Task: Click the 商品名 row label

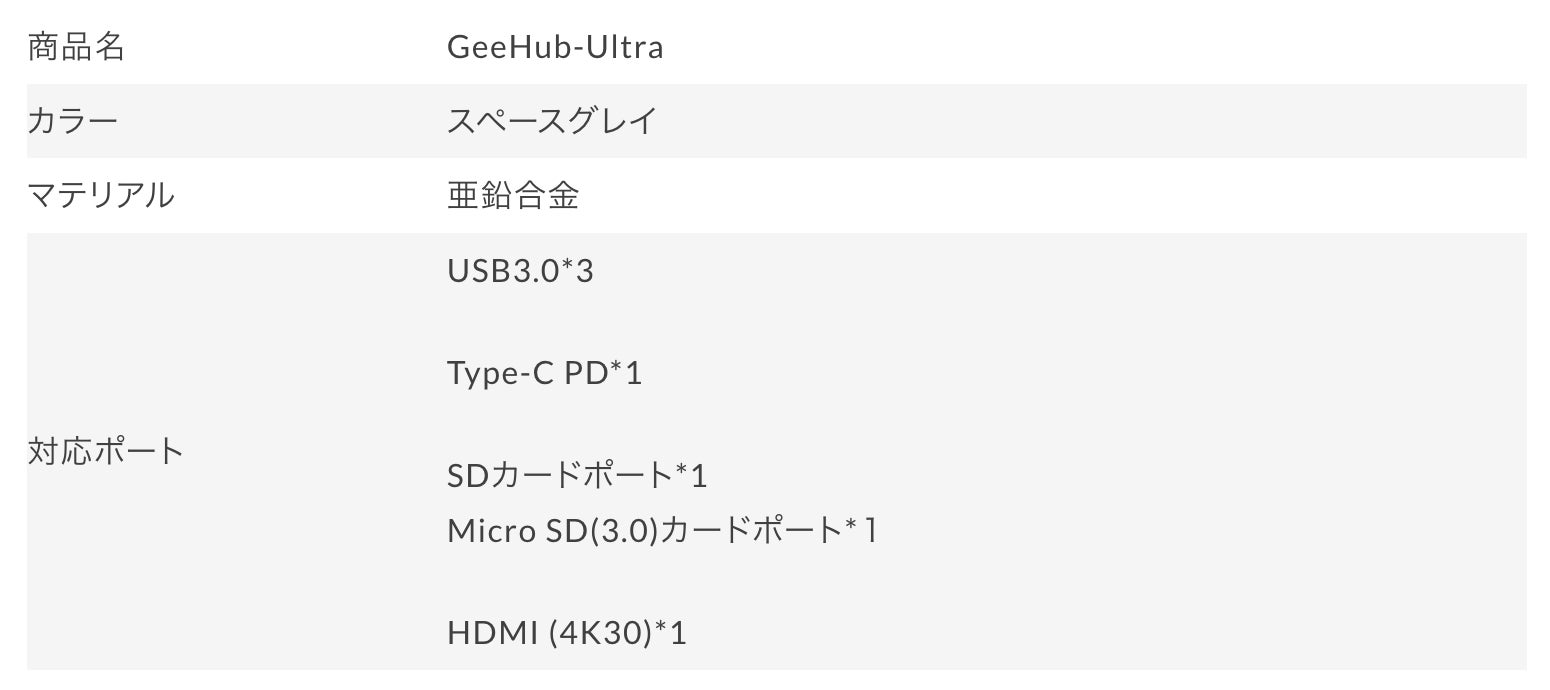Action: [76, 47]
